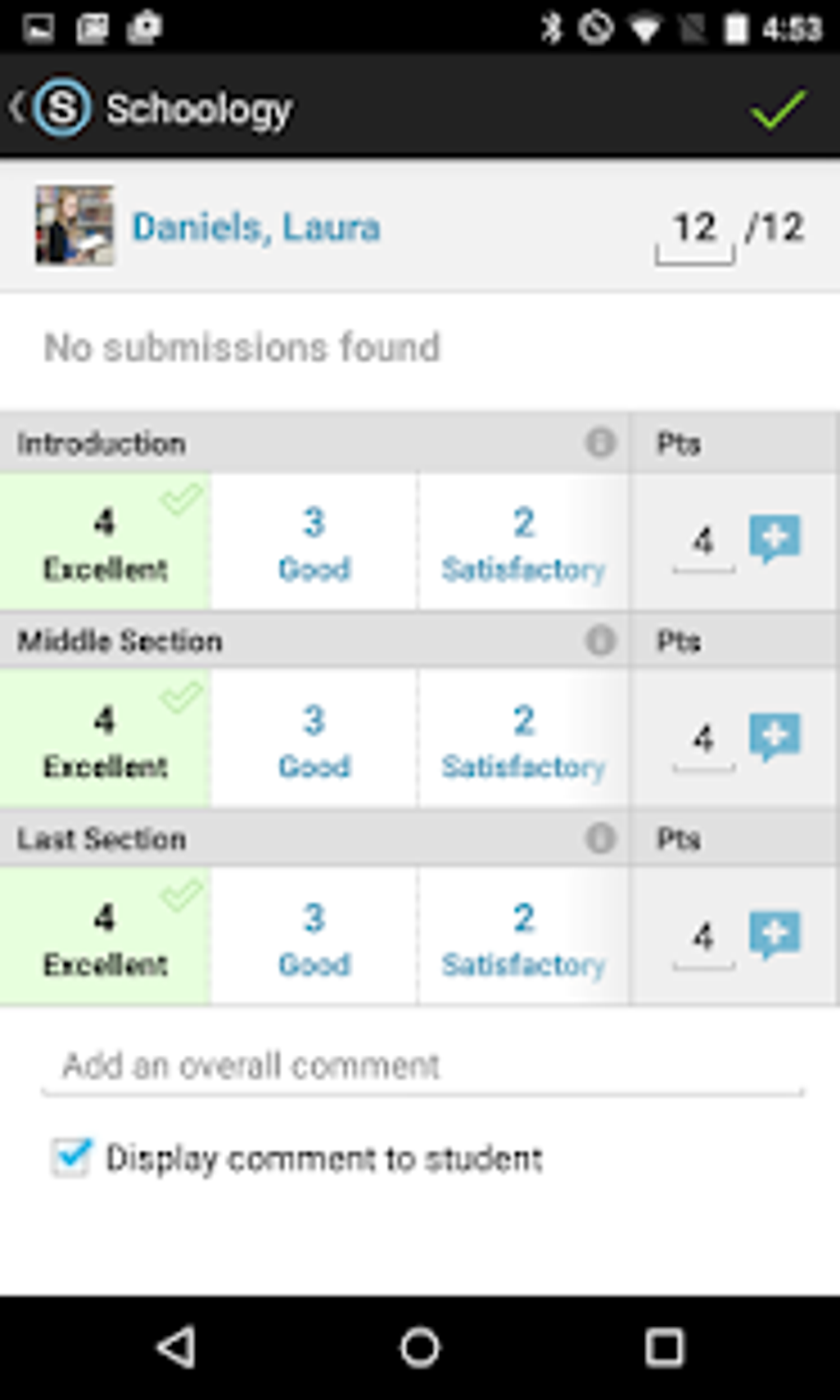Toggle the Excellent rating for Middle Section
840x1400 pixels.
[105, 737]
